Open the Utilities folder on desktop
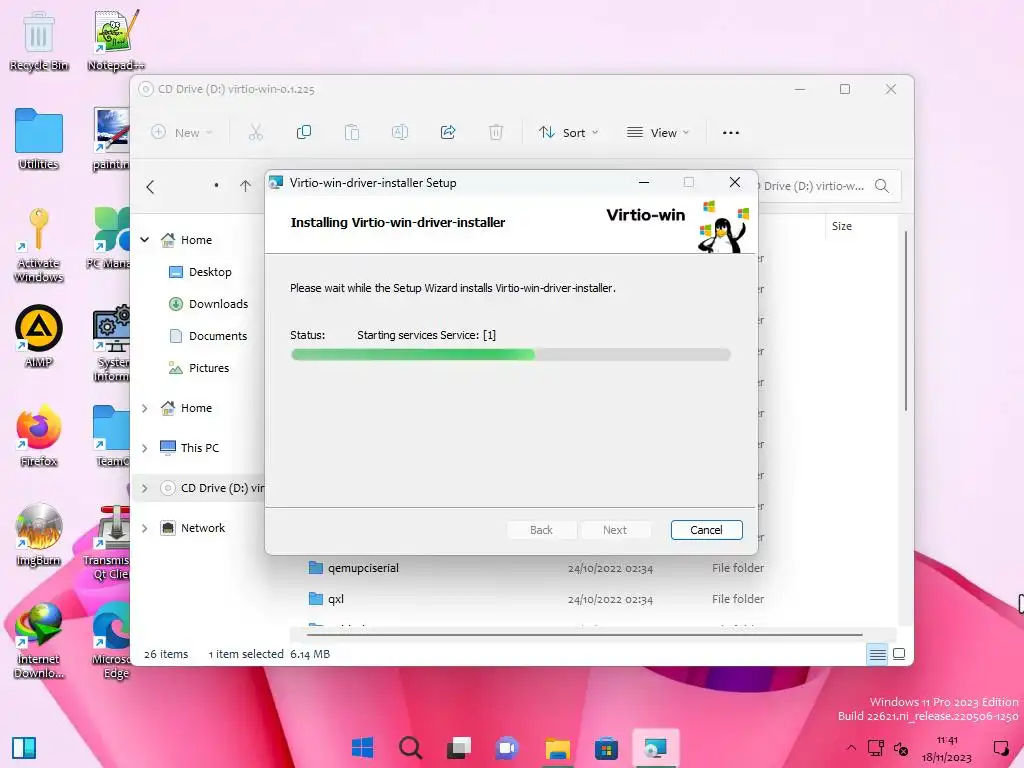The width and height of the screenshot is (1024, 768). click(39, 139)
